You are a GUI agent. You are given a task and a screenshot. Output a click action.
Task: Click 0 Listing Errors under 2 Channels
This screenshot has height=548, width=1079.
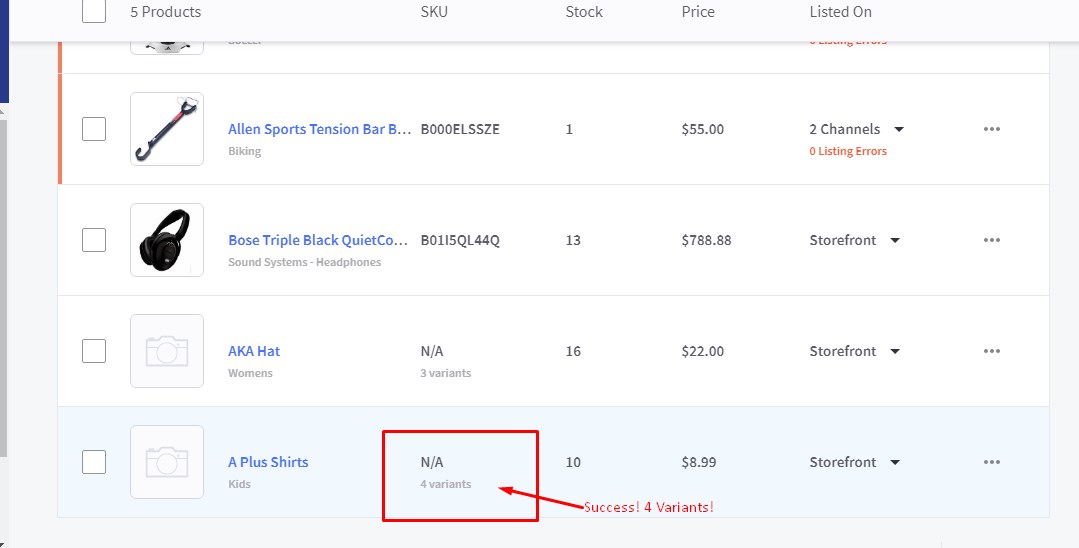[848, 151]
